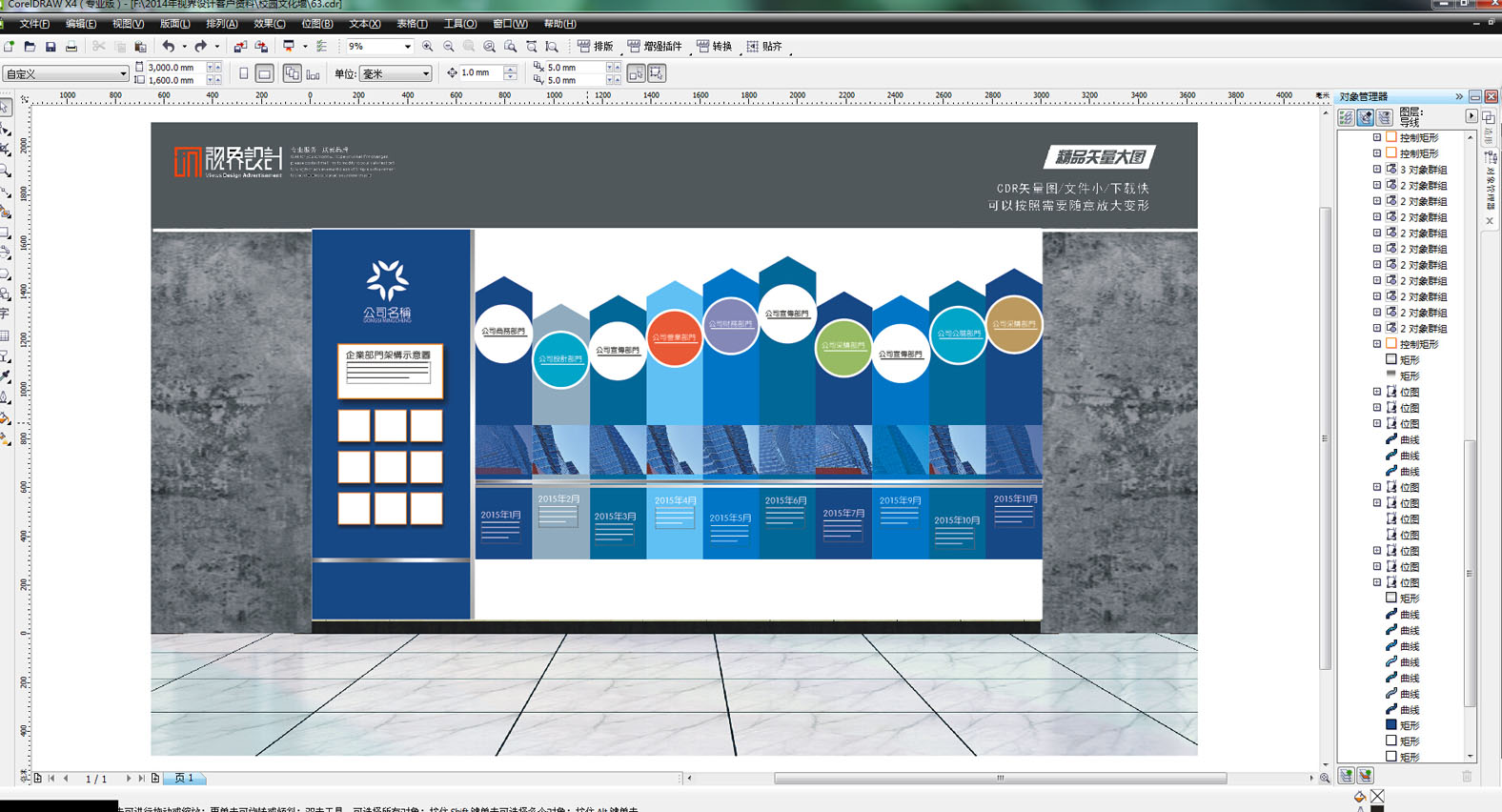Image resolution: width=1502 pixels, height=812 pixels.
Task: Click the Redo arrow icon
Action: (200, 46)
